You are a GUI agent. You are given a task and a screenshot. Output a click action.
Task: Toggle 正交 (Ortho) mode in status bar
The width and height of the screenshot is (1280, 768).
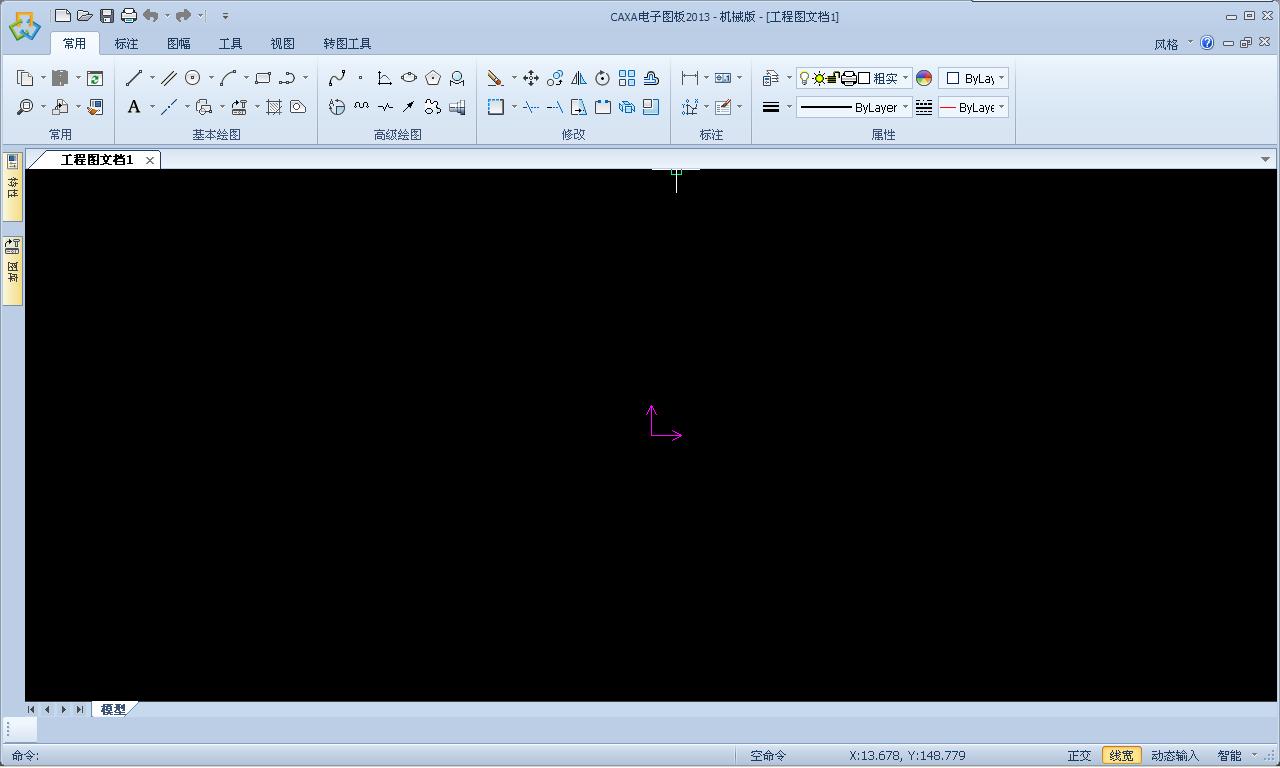1079,756
